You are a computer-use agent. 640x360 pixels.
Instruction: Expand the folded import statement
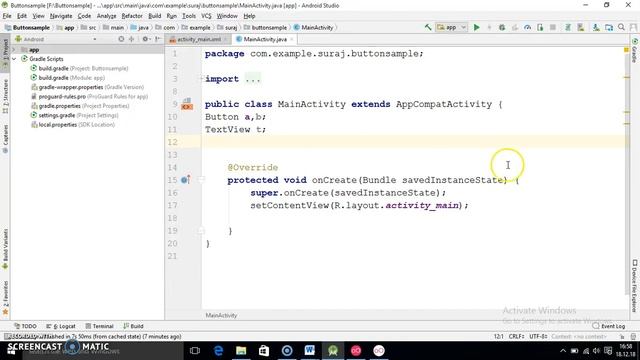(202, 79)
